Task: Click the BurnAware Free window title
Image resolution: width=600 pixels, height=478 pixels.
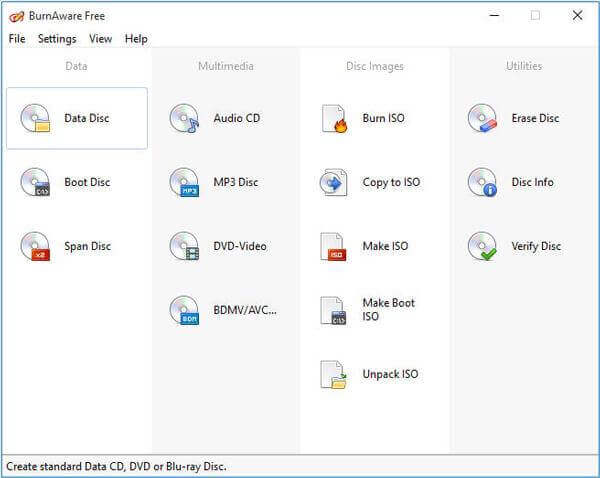Action: (67, 16)
